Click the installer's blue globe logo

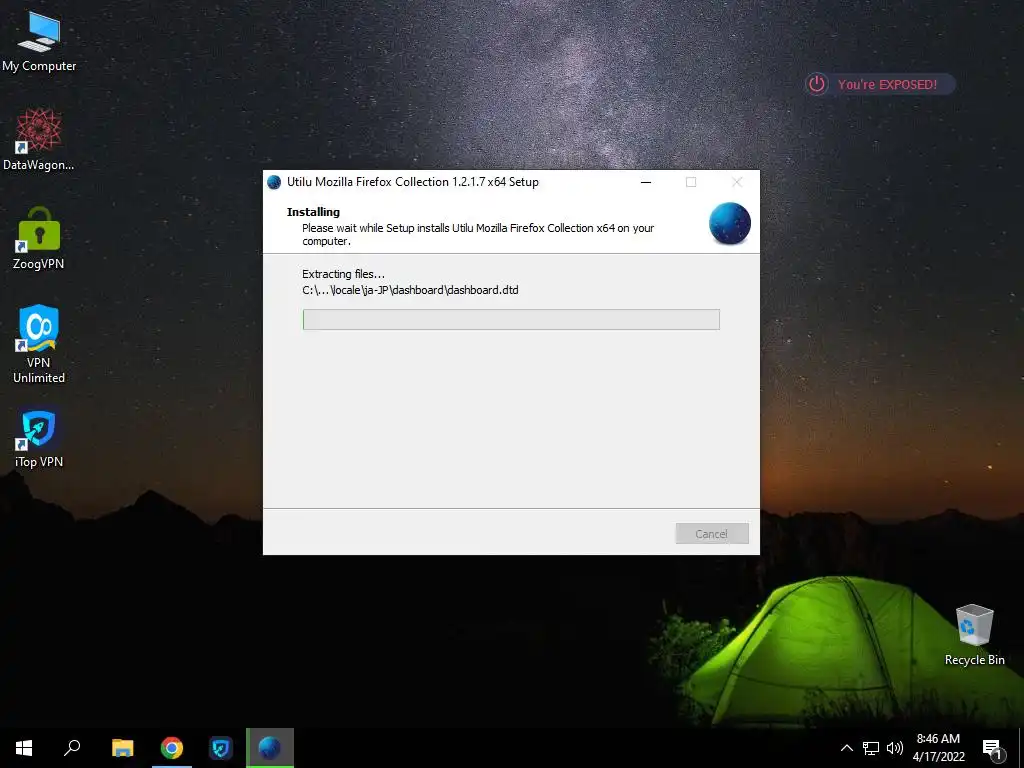(x=729, y=223)
